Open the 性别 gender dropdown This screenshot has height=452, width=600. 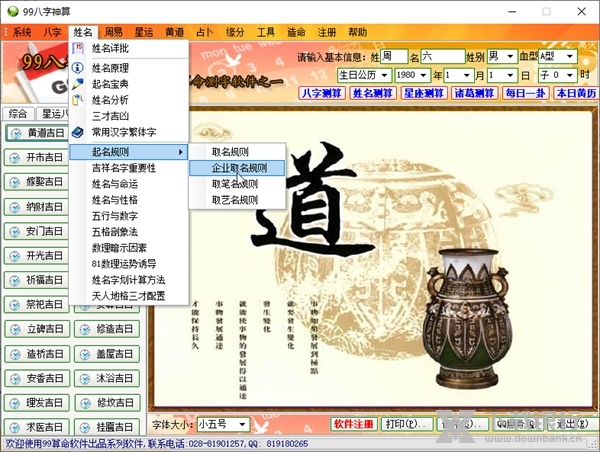510,57
